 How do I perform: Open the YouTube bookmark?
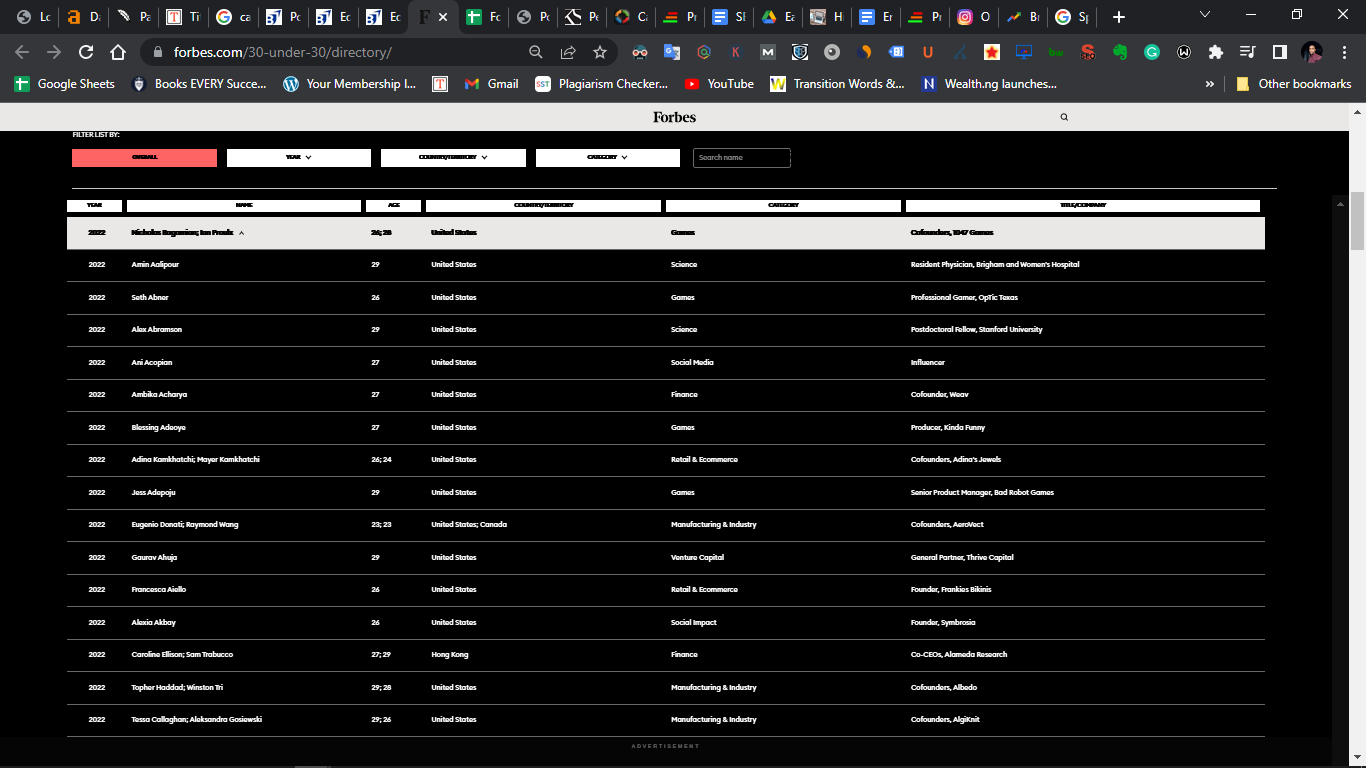click(718, 84)
